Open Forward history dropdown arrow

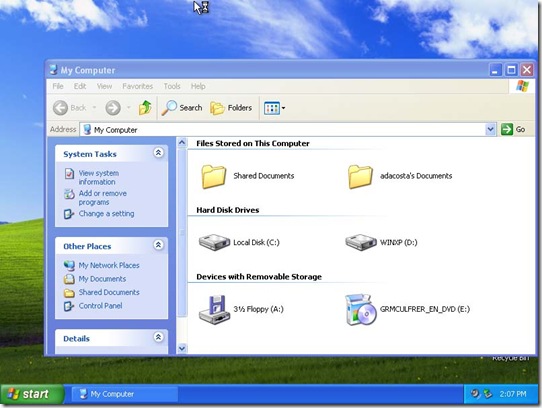[x=129, y=108]
